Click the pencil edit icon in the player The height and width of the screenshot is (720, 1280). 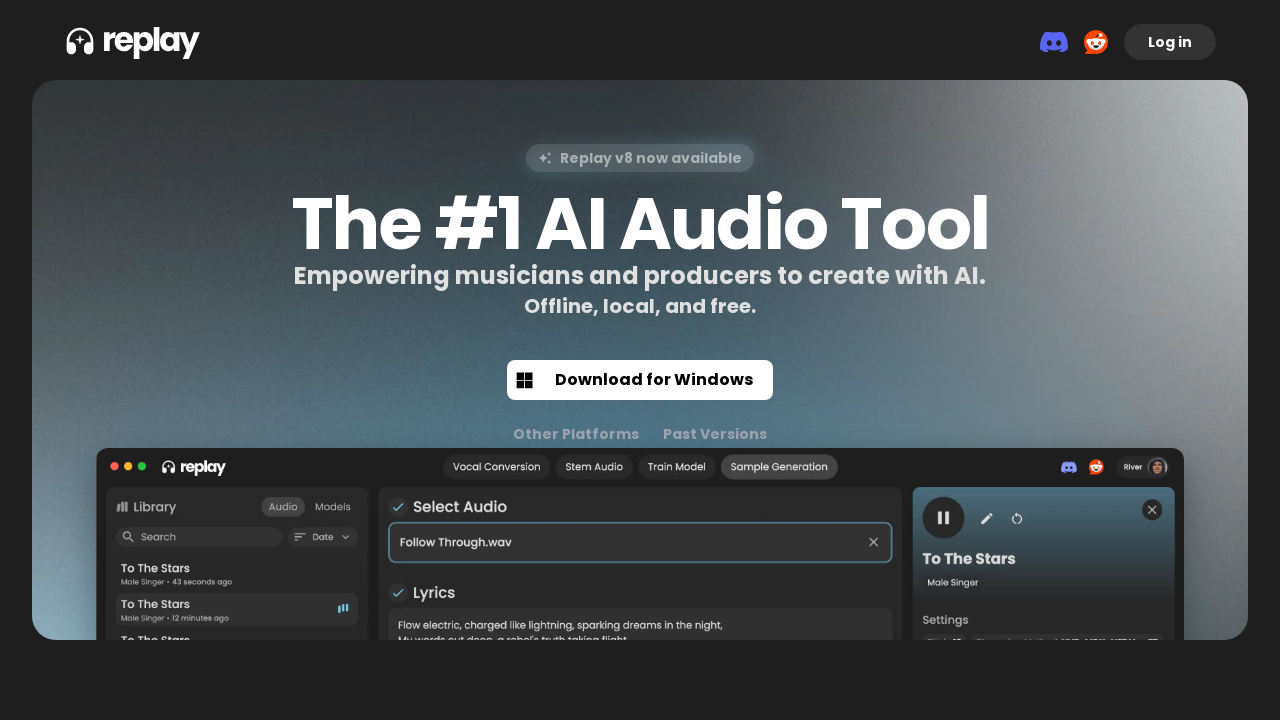point(987,518)
